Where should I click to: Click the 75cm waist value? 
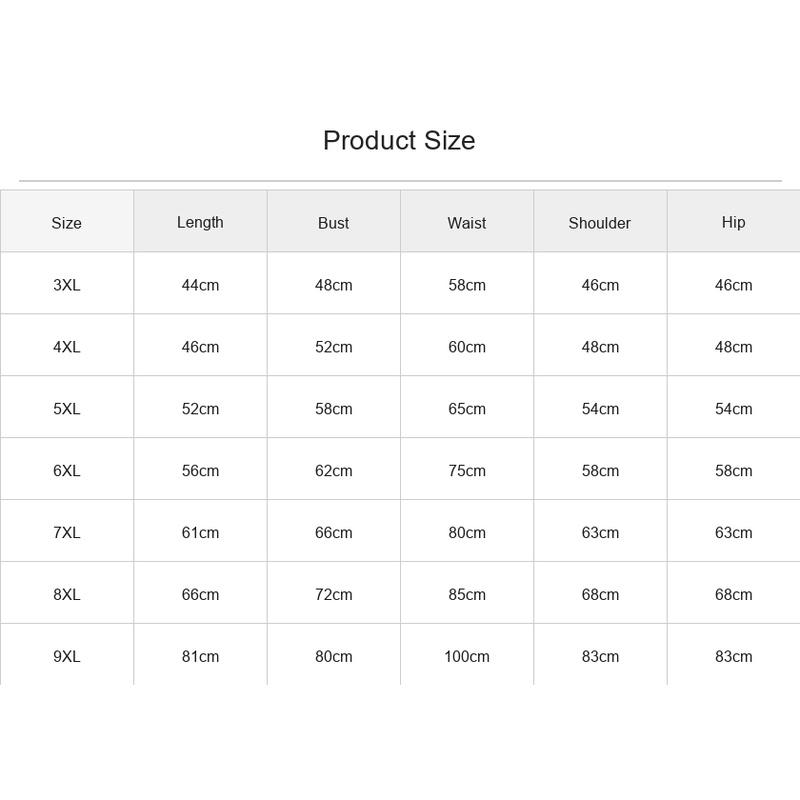(x=467, y=470)
